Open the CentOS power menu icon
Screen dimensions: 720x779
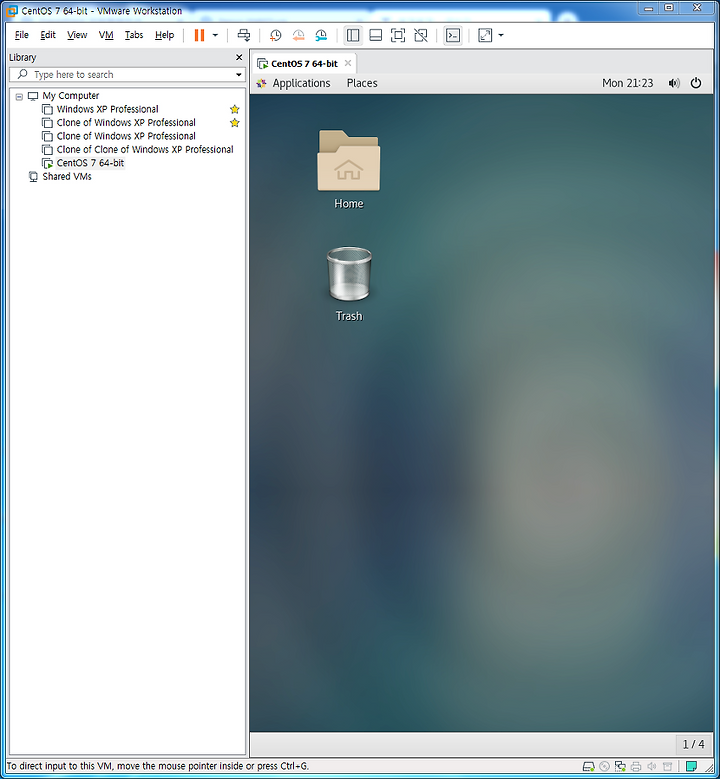[696, 83]
